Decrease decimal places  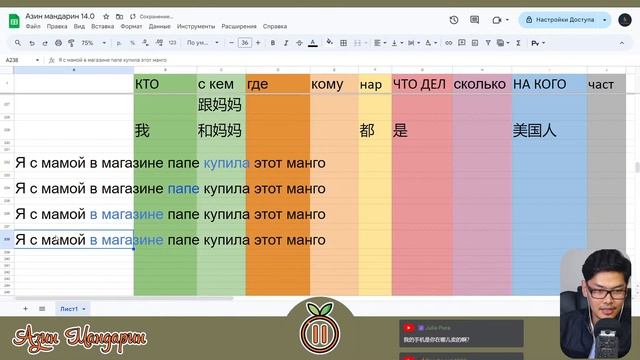coord(145,43)
